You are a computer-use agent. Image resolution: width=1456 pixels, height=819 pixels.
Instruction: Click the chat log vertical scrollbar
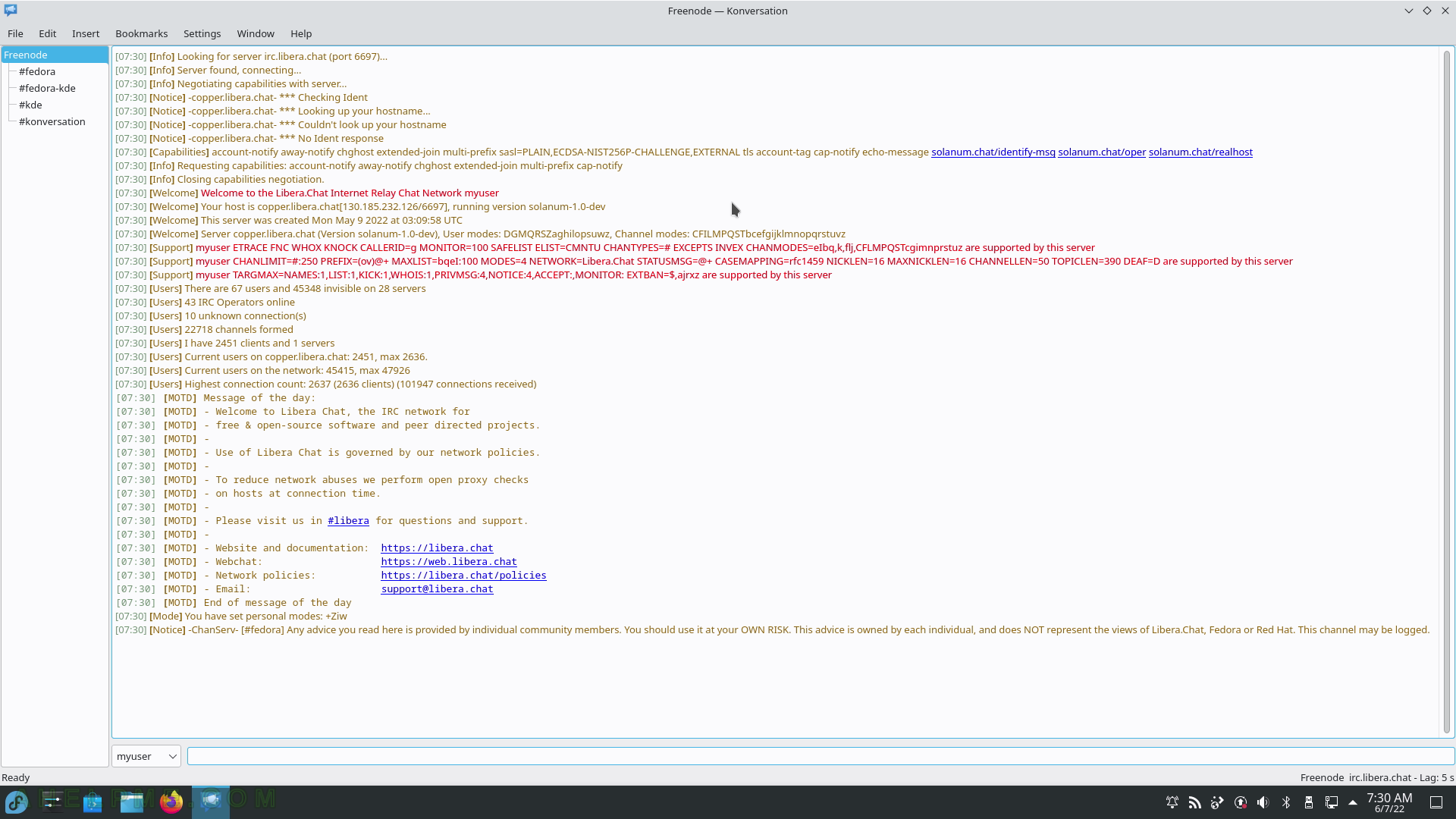(1447, 391)
